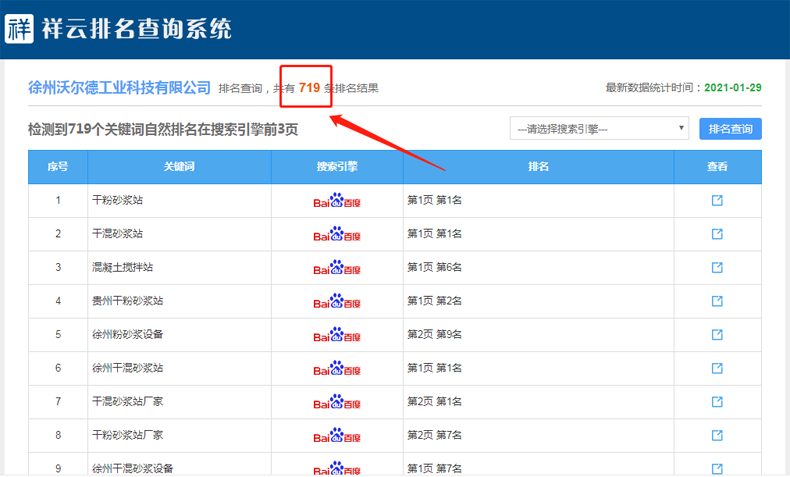
Task: Select keyword 干混砂浆站 in row 2
Action: click(x=117, y=234)
